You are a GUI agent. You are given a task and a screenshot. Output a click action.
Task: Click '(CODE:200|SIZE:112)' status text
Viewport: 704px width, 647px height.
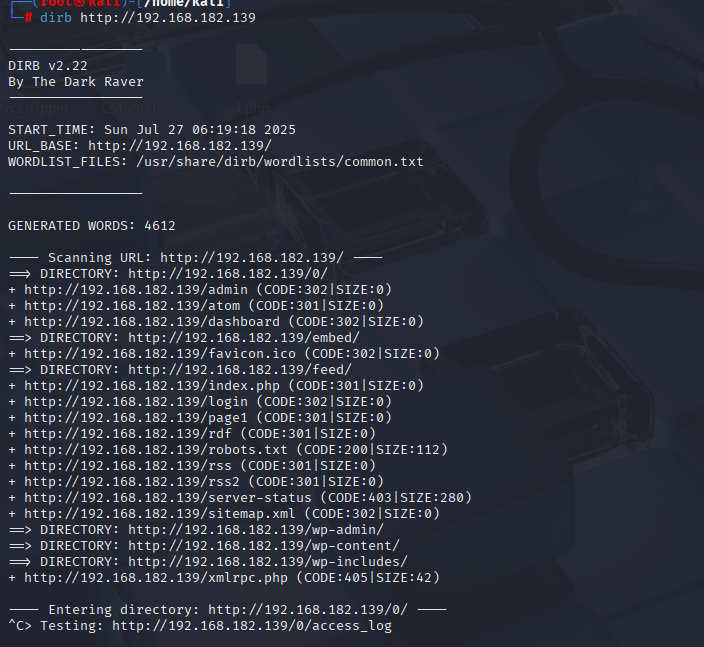pyautogui.click(x=372, y=450)
